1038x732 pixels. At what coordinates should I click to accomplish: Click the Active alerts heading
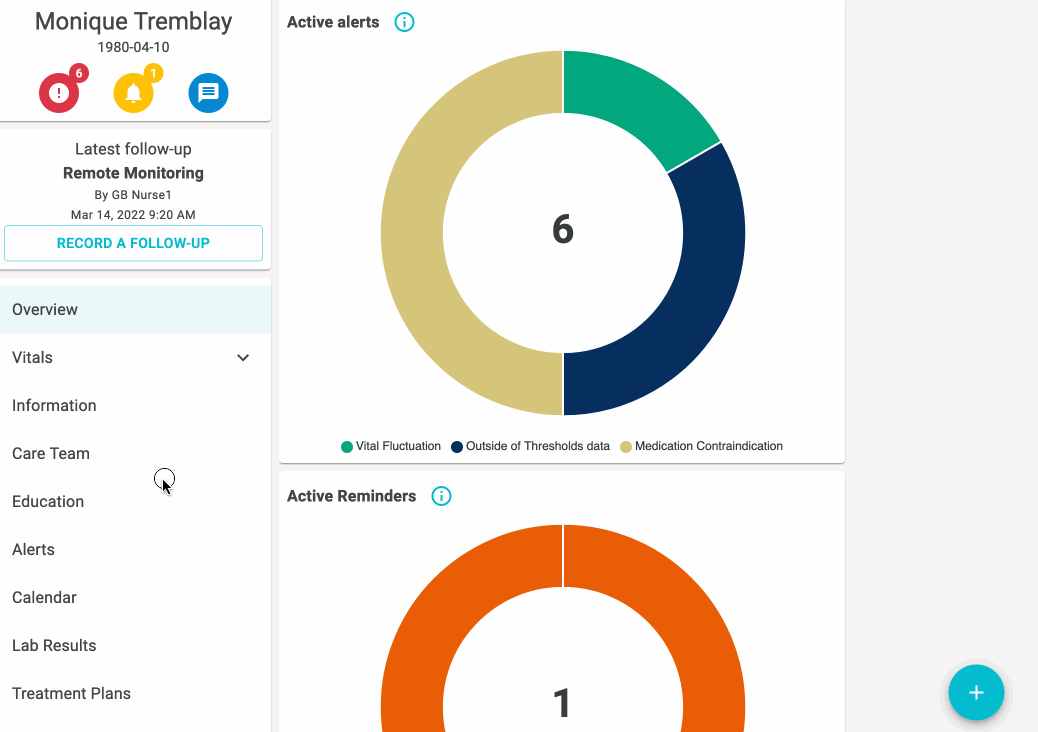point(333,22)
